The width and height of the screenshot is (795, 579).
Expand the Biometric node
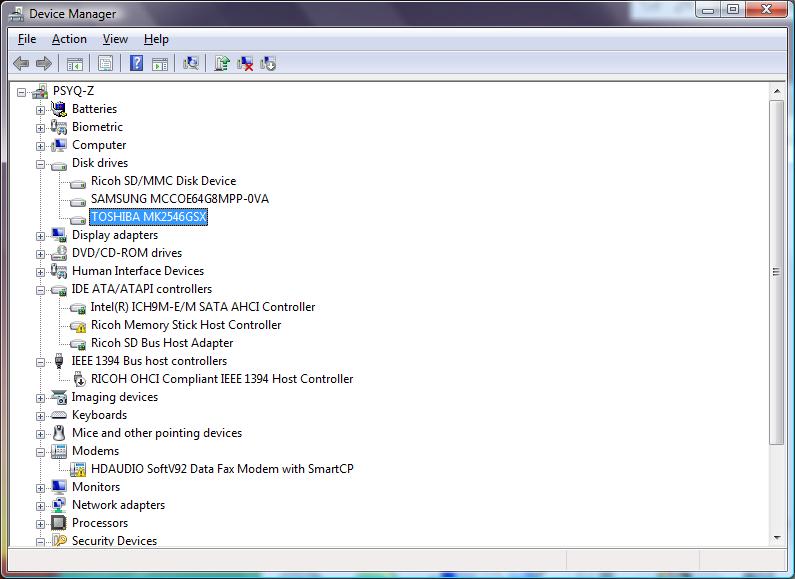(41, 128)
